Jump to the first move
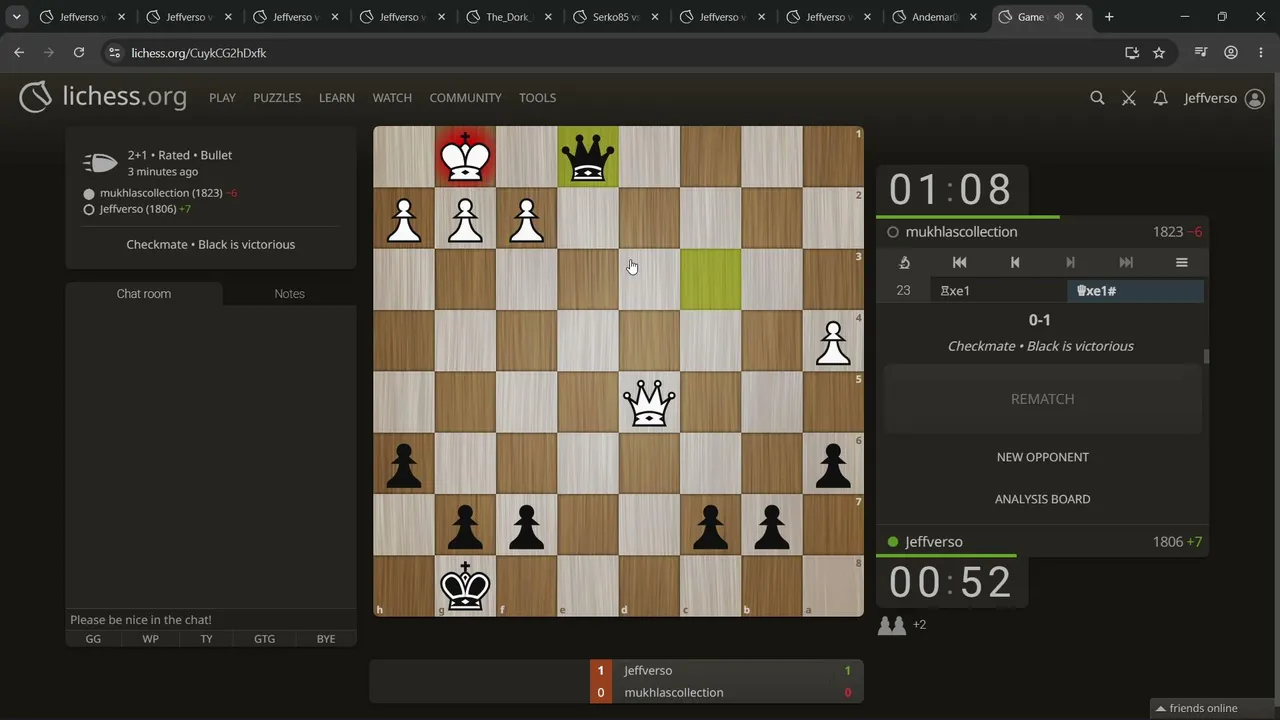The height and width of the screenshot is (720, 1280). click(959, 262)
